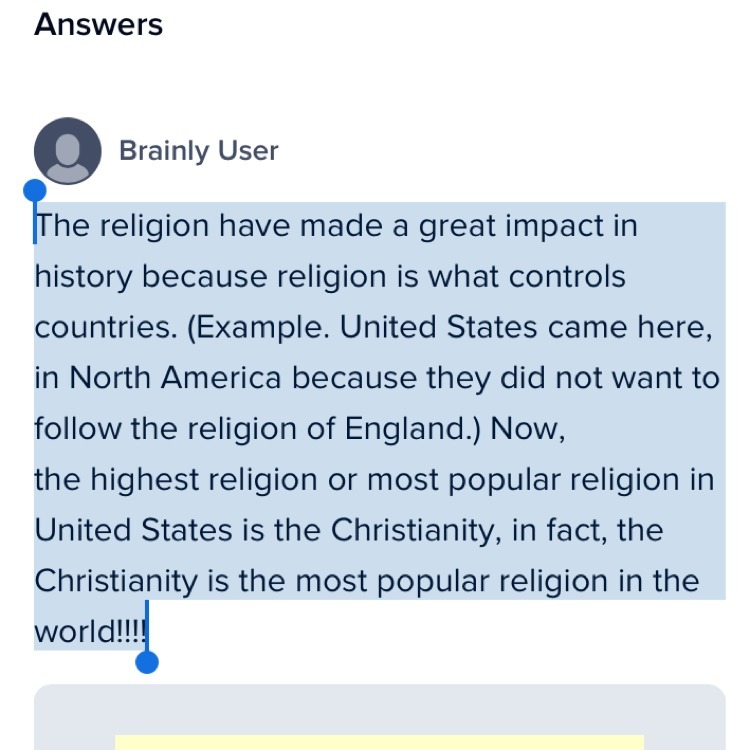This screenshot has width=750, height=750.
Task: Click the word "controls" in second line
Action: tap(567, 276)
